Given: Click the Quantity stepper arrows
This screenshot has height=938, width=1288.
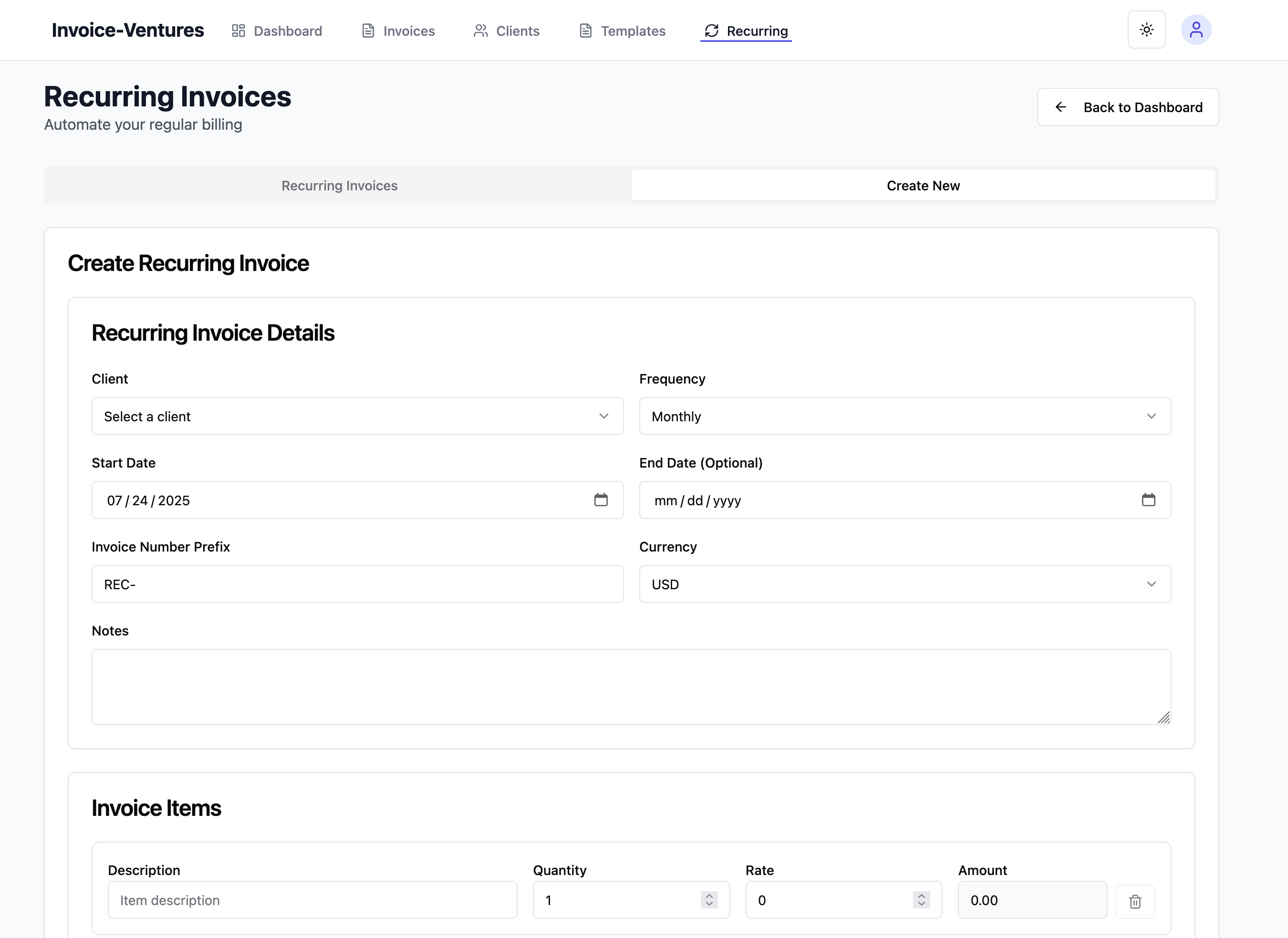Looking at the screenshot, I should click(x=709, y=900).
